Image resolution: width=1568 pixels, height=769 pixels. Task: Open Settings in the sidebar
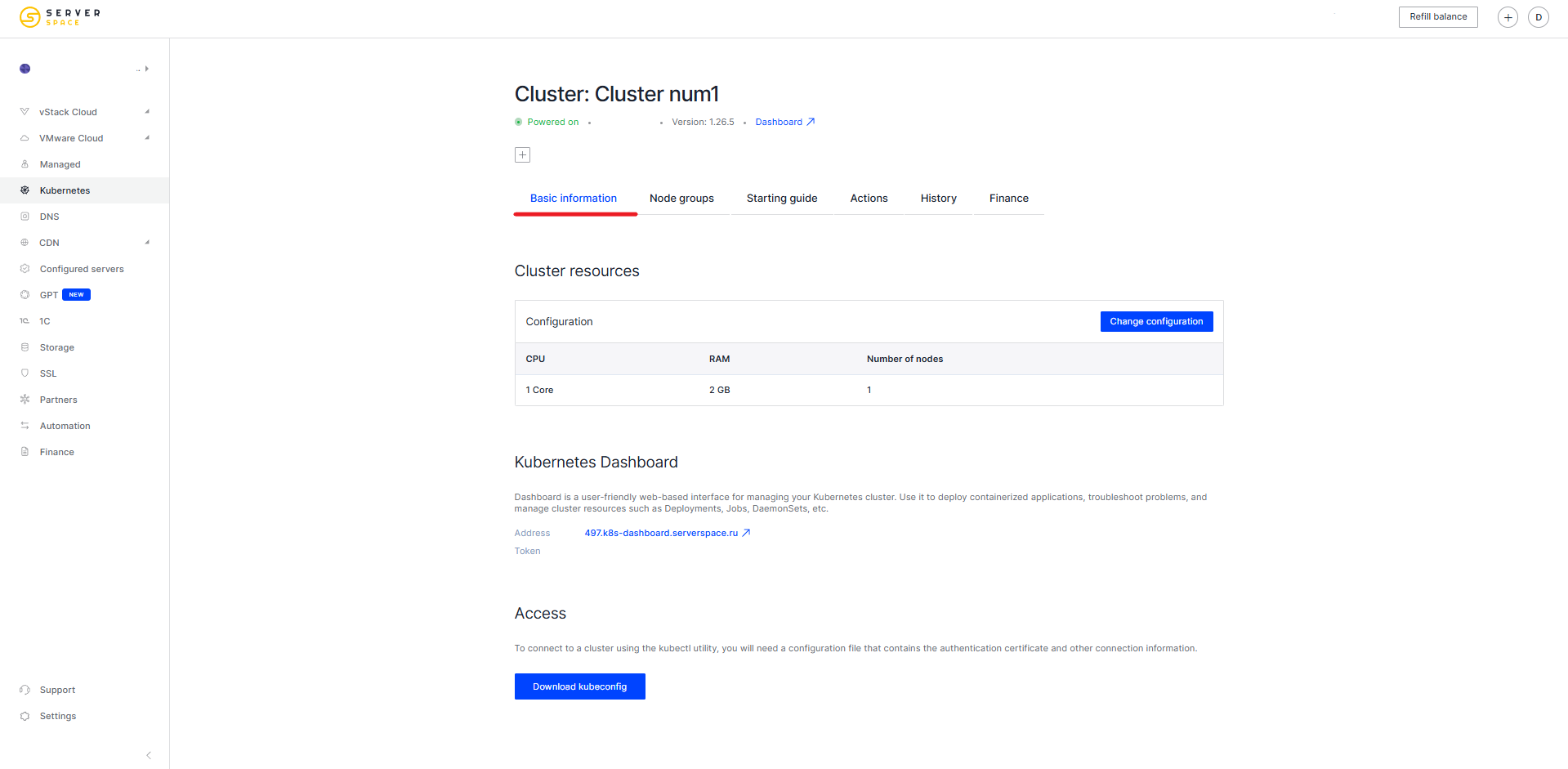coord(58,716)
